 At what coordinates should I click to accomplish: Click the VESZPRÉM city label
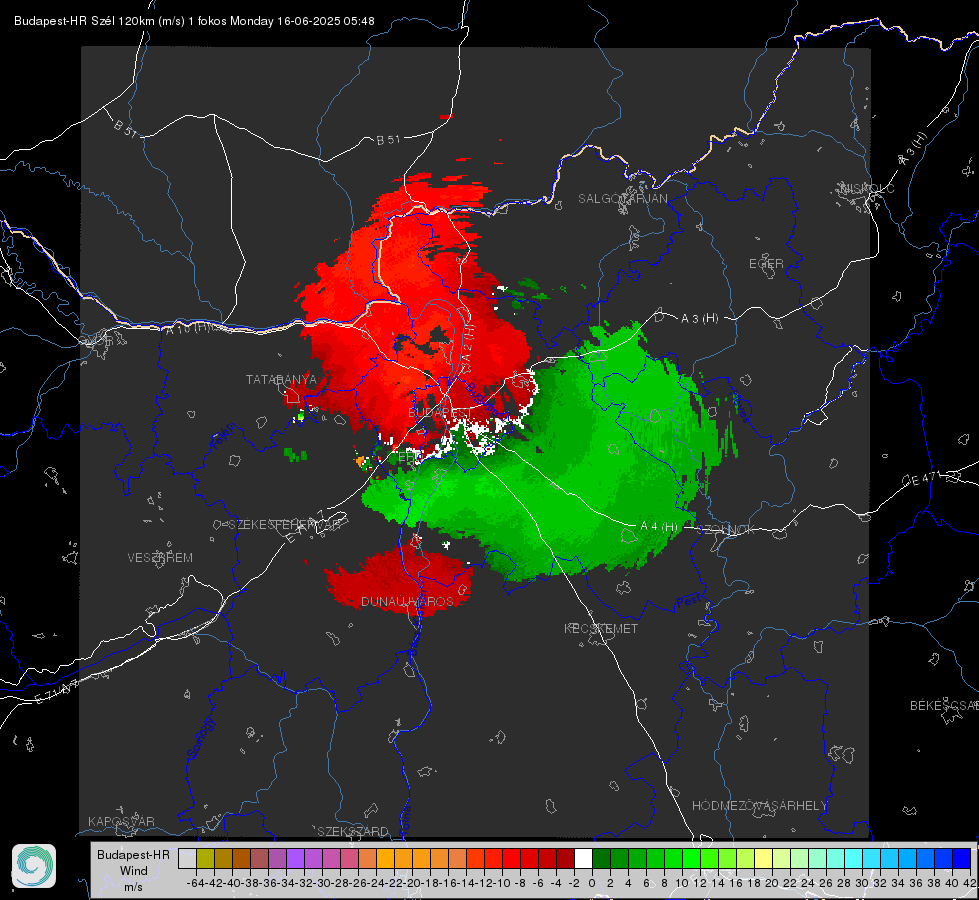(160, 558)
